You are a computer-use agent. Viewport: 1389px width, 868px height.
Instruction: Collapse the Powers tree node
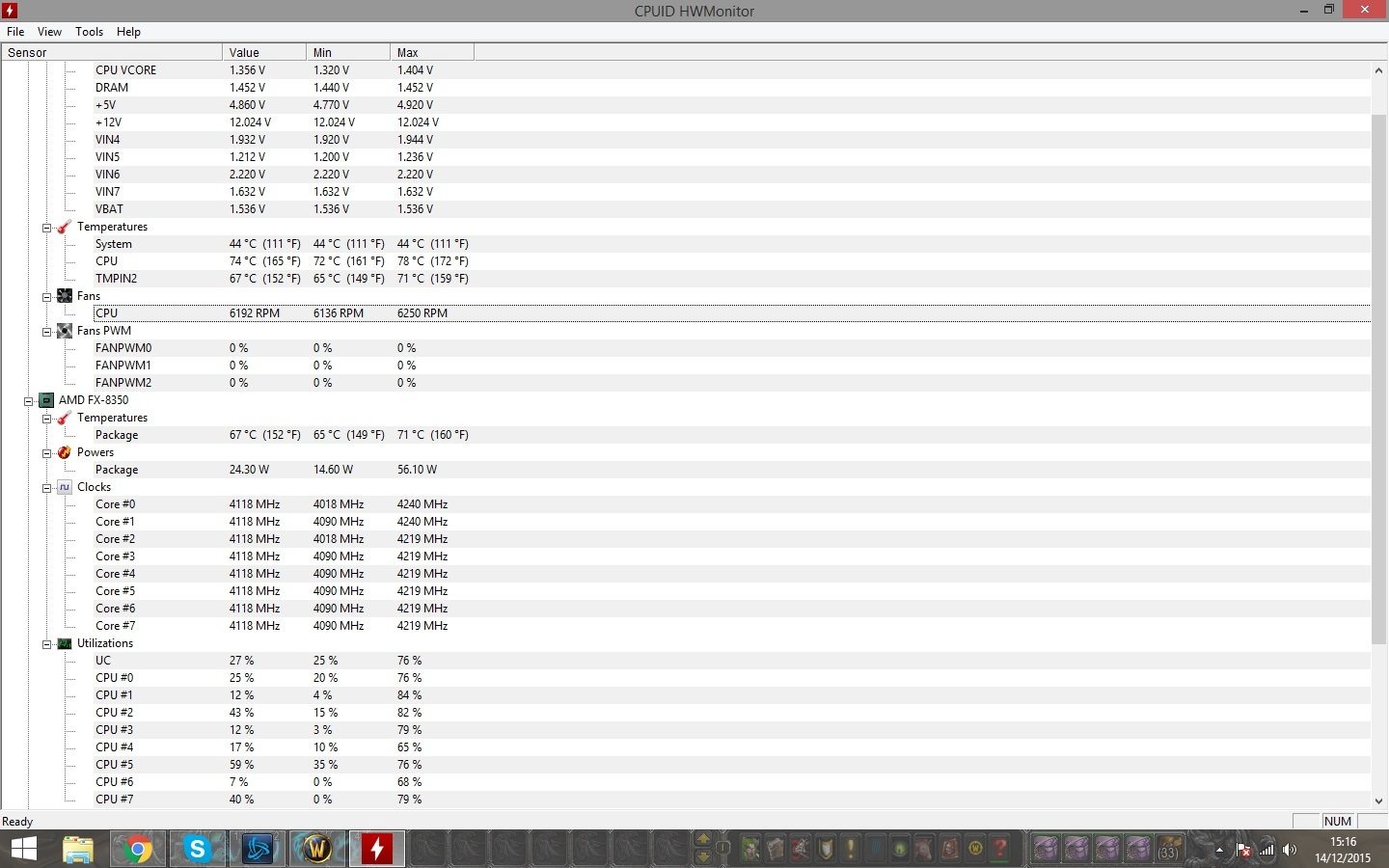[x=46, y=453]
